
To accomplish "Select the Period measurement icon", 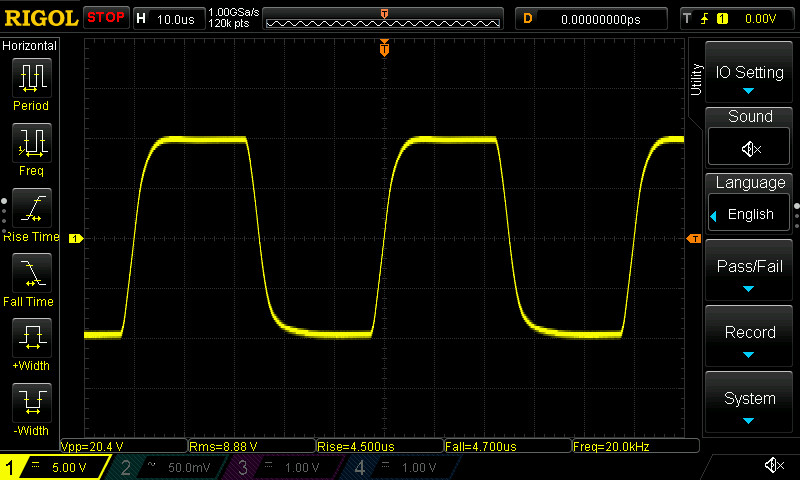I will click(x=32, y=78).
